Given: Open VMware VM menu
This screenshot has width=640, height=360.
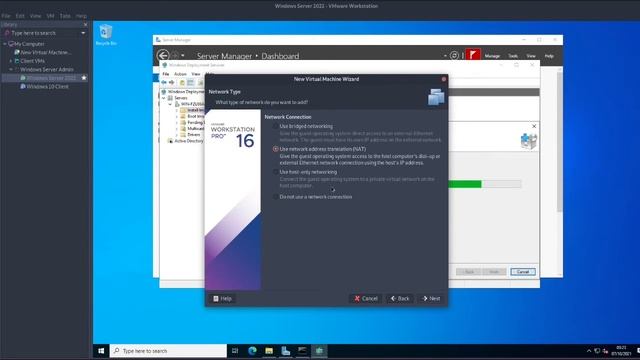Looking at the screenshot, I should click(50, 16).
